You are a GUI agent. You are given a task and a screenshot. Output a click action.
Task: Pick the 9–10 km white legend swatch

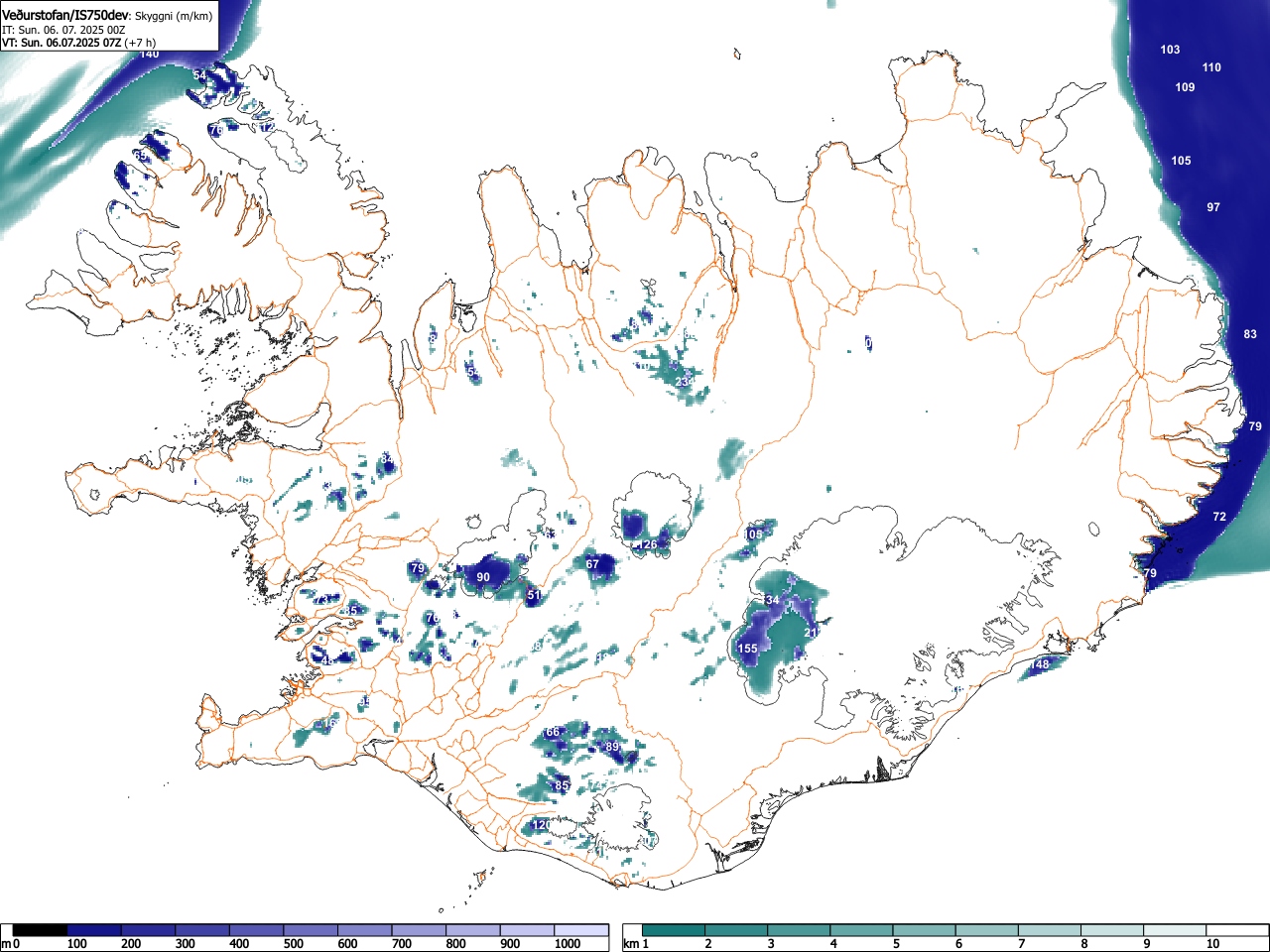pyautogui.click(x=1176, y=930)
